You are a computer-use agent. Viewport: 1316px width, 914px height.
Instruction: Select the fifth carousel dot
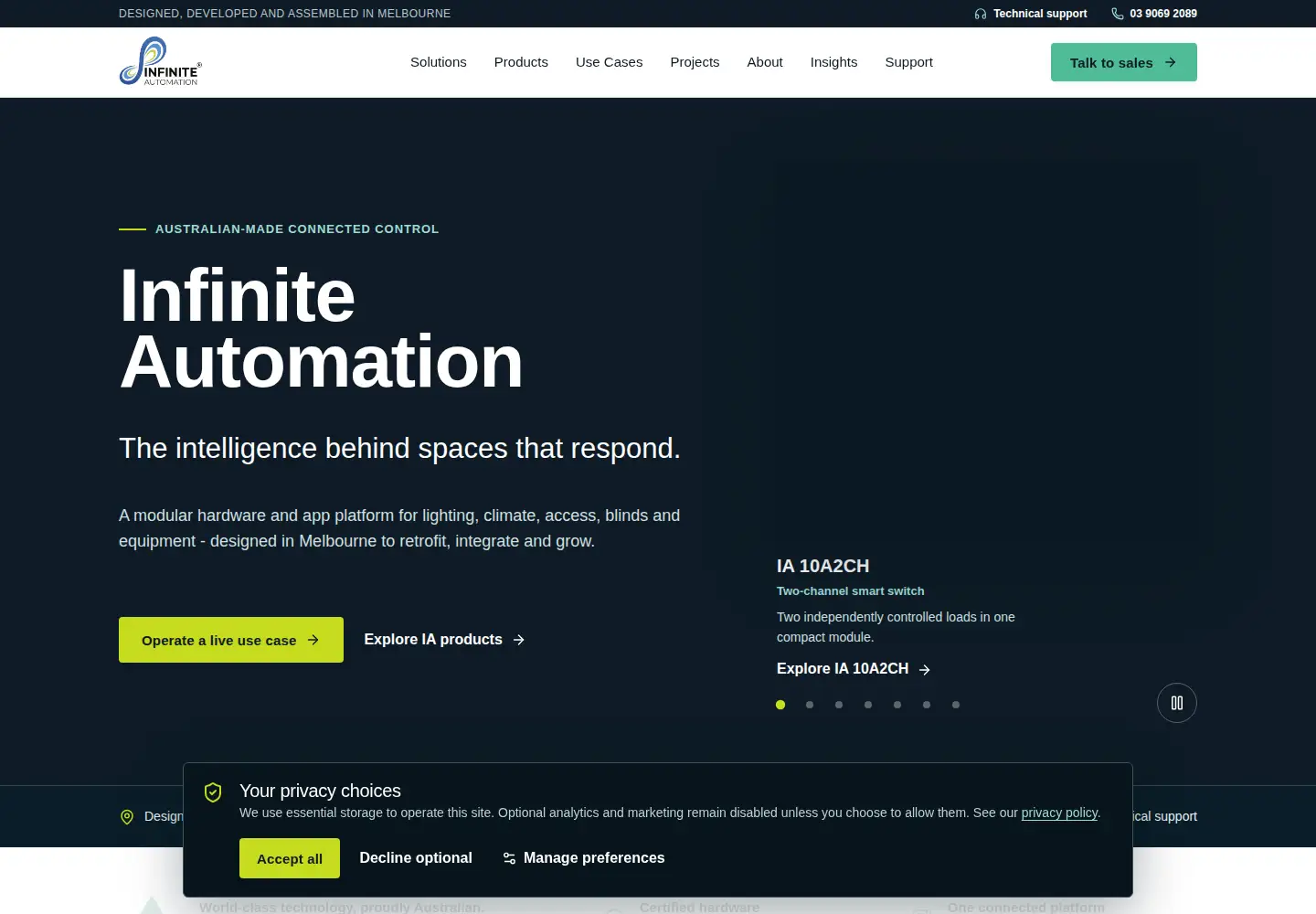897,705
